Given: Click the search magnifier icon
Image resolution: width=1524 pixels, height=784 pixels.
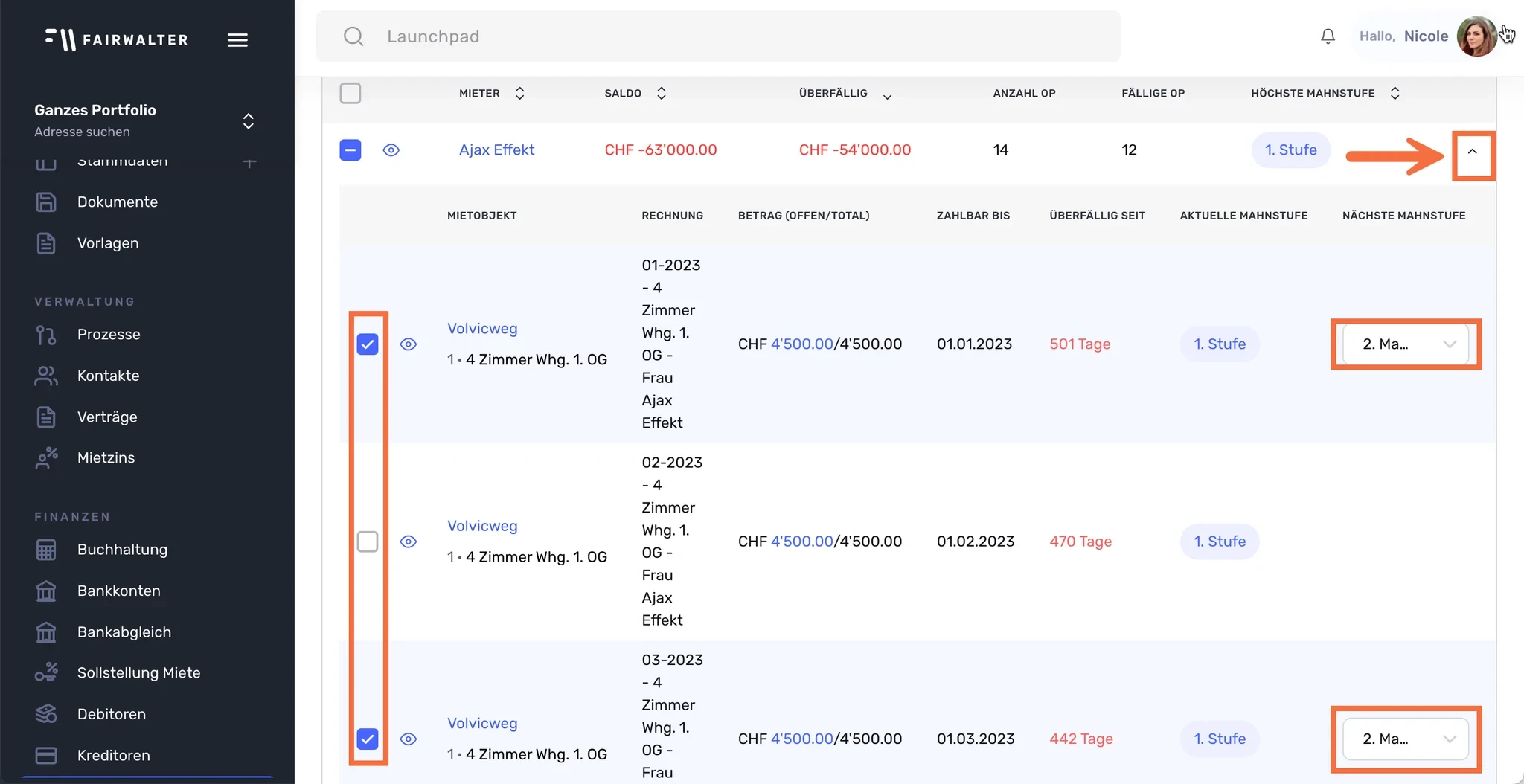Looking at the screenshot, I should tap(353, 36).
